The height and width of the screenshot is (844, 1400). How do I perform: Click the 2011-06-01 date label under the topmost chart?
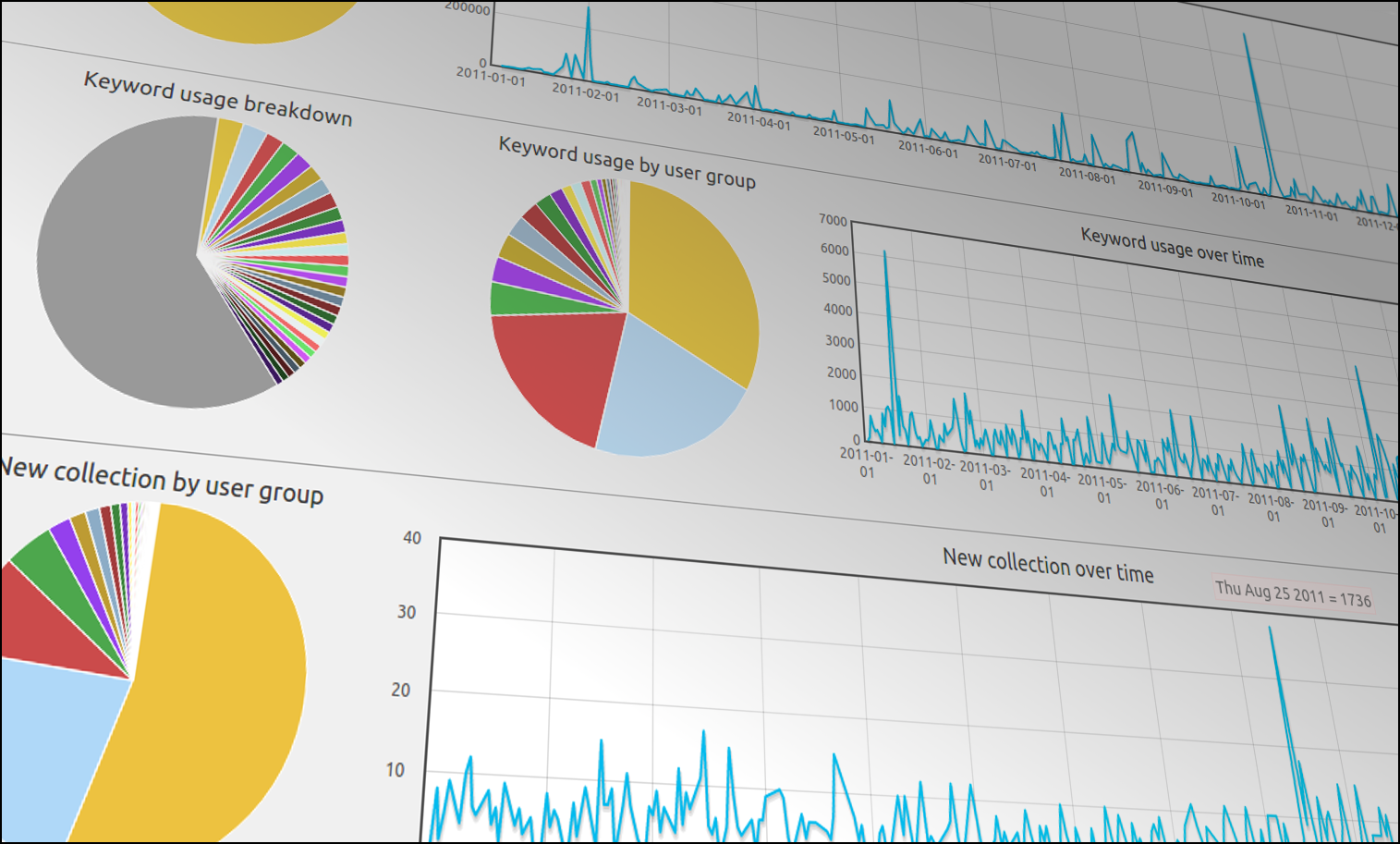[x=928, y=148]
